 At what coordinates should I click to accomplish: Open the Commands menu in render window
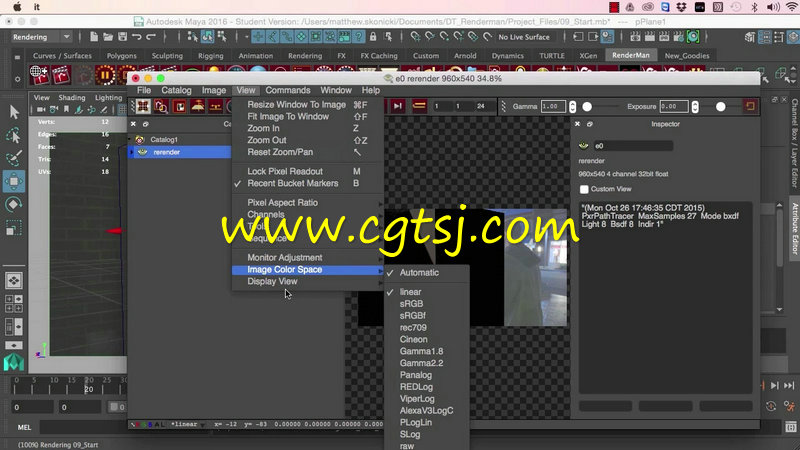pyautogui.click(x=288, y=90)
